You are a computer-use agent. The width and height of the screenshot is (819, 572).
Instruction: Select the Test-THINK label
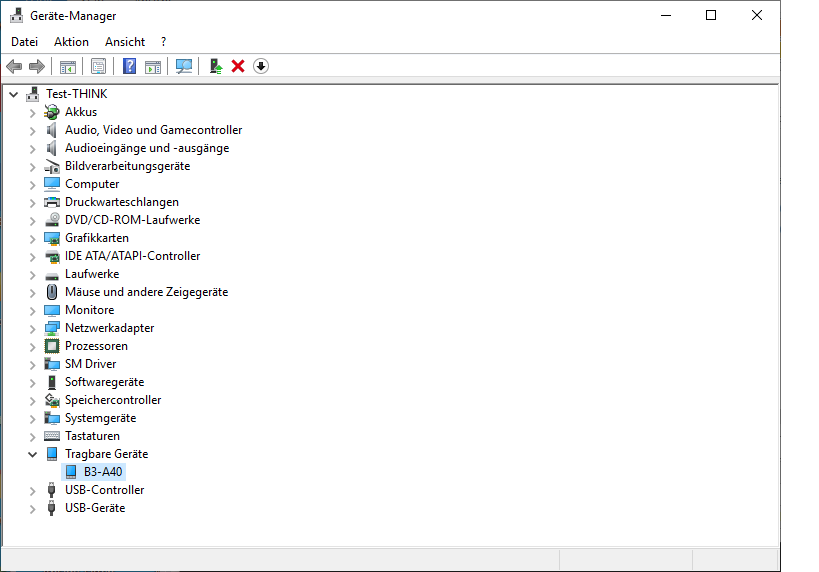coord(76,94)
